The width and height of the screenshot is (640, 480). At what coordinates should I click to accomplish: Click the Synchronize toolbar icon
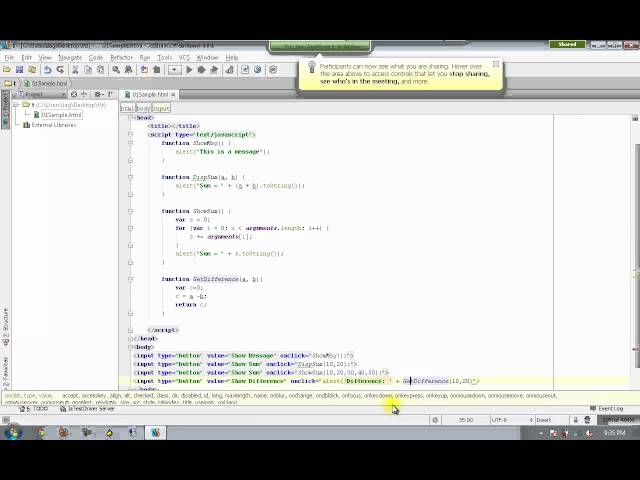point(32,70)
